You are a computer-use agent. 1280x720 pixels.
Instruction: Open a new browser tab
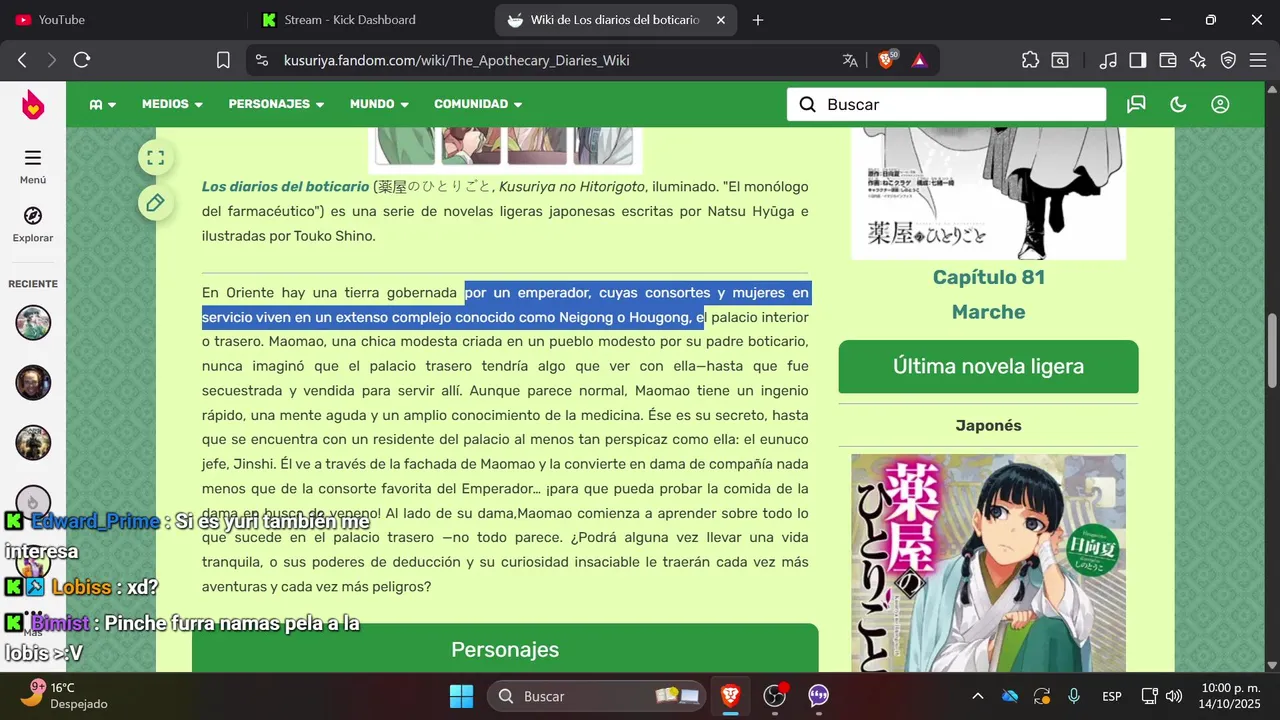point(758,20)
